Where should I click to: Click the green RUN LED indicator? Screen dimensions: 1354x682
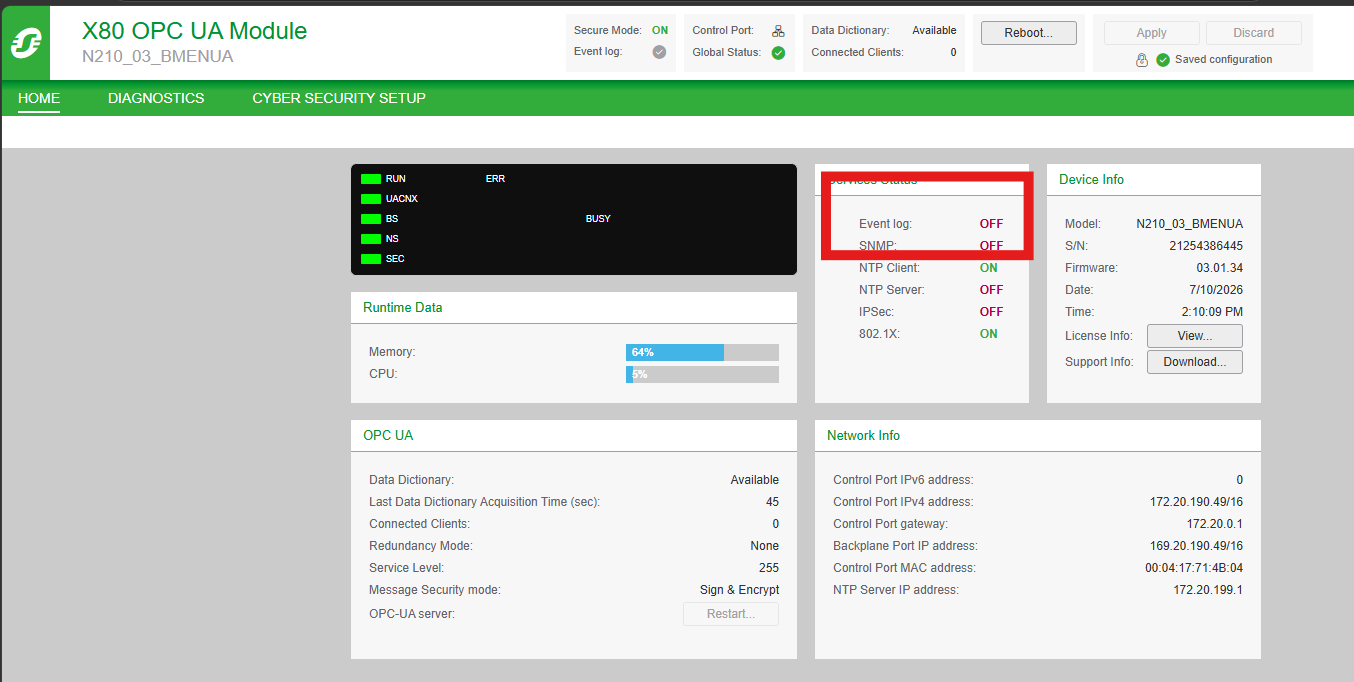point(371,179)
